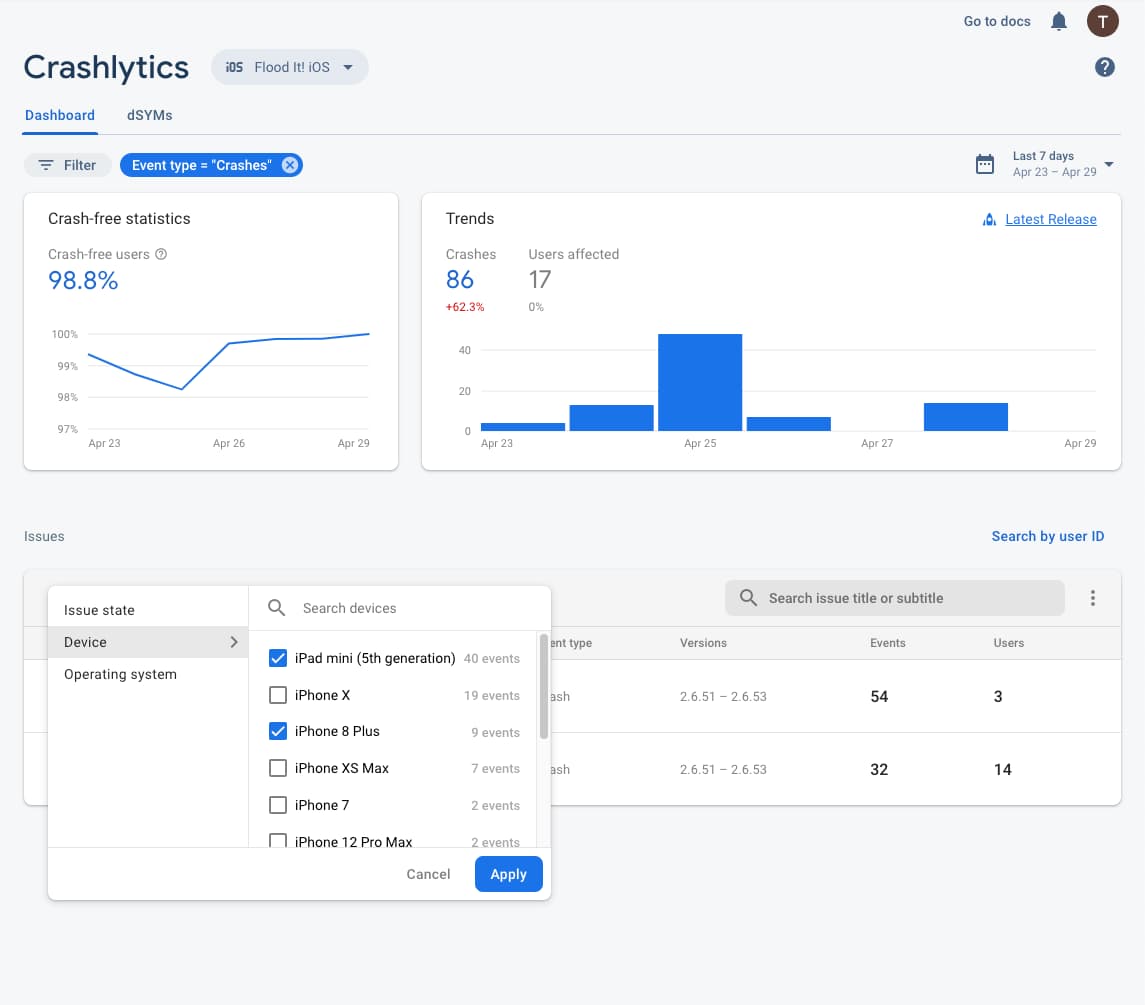This screenshot has height=1005, width=1145.
Task: Click the tallest crashes bar on Apr 25
Action: [x=700, y=382]
